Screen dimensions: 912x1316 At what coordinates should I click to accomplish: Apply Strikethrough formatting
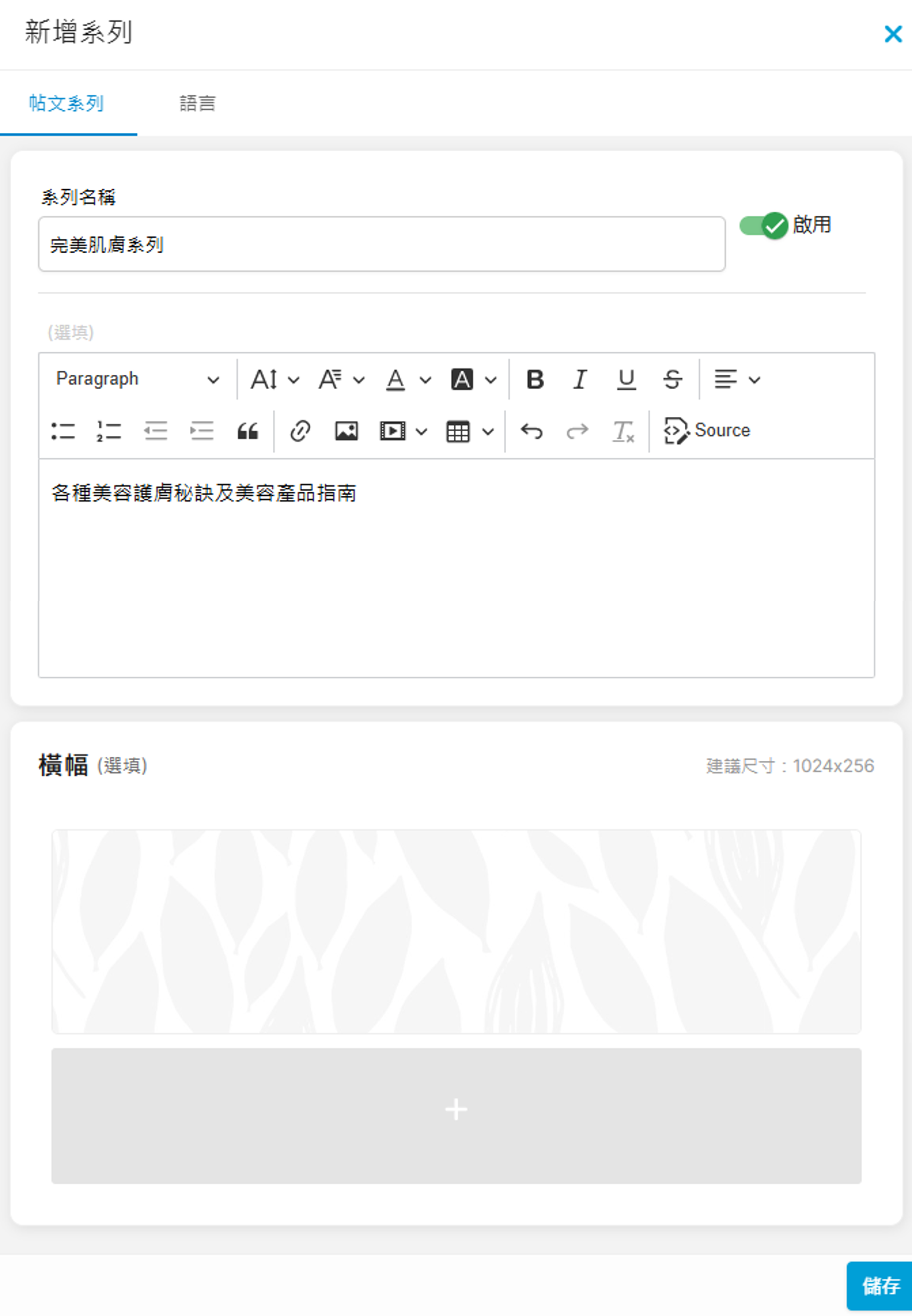pos(672,379)
